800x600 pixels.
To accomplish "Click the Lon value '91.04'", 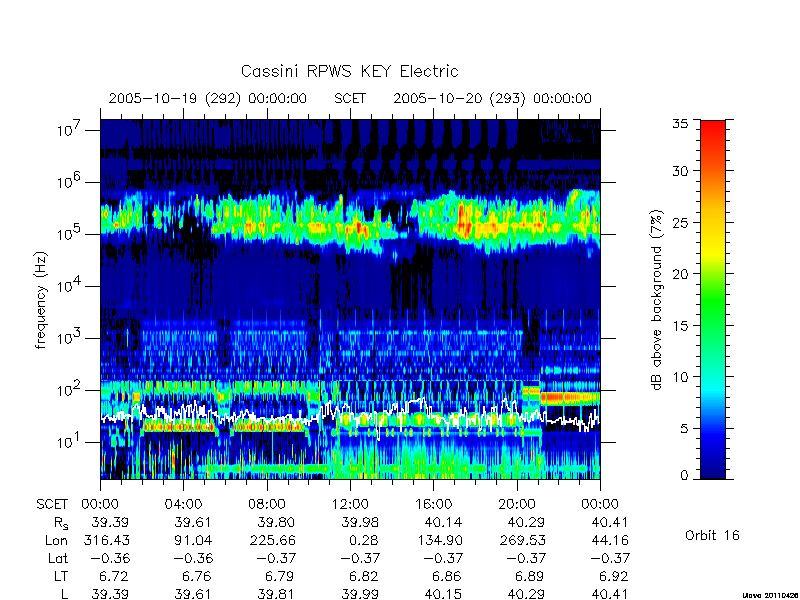I will pyautogui.click(x=192, y=540).
